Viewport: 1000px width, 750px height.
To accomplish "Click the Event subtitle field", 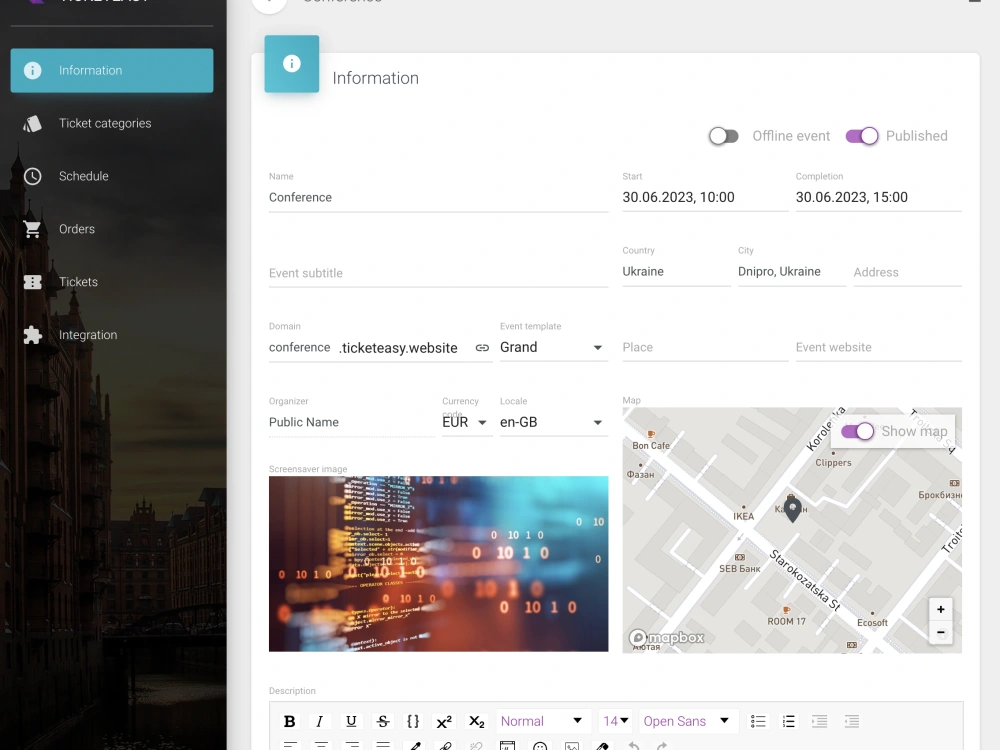I will 438,273.
